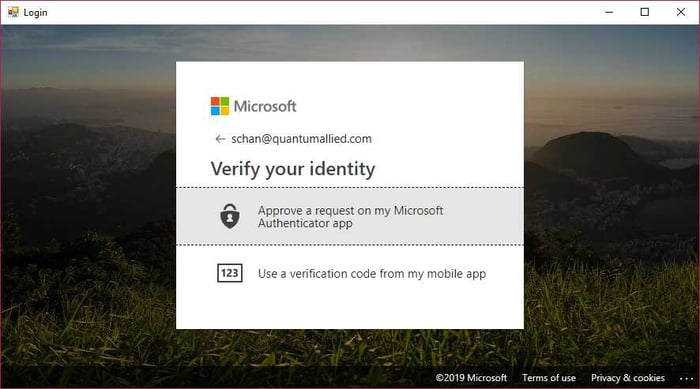Minimize the Login window
Image resolution: width=700 pixels, height=389 pixels.
tap(609, 12)
